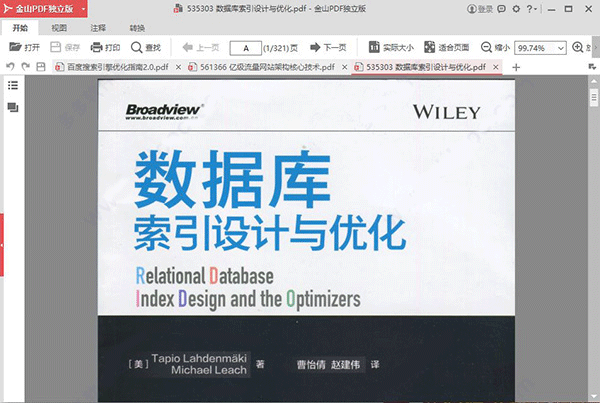Screen dimensions: 600x403
Task: Click the scrollbar down arrow
Action: click(593, 396)
